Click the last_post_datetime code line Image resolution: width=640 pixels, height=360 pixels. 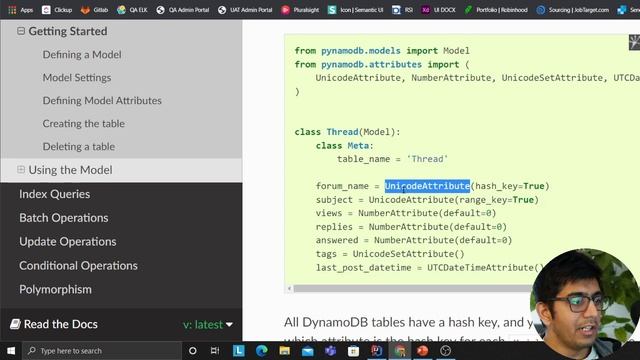[x=430, y=267]
